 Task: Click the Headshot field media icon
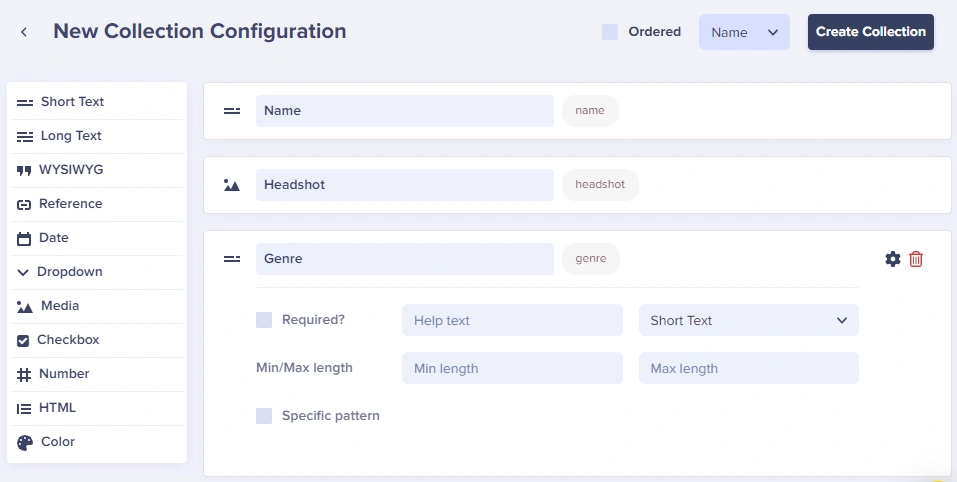232,185
